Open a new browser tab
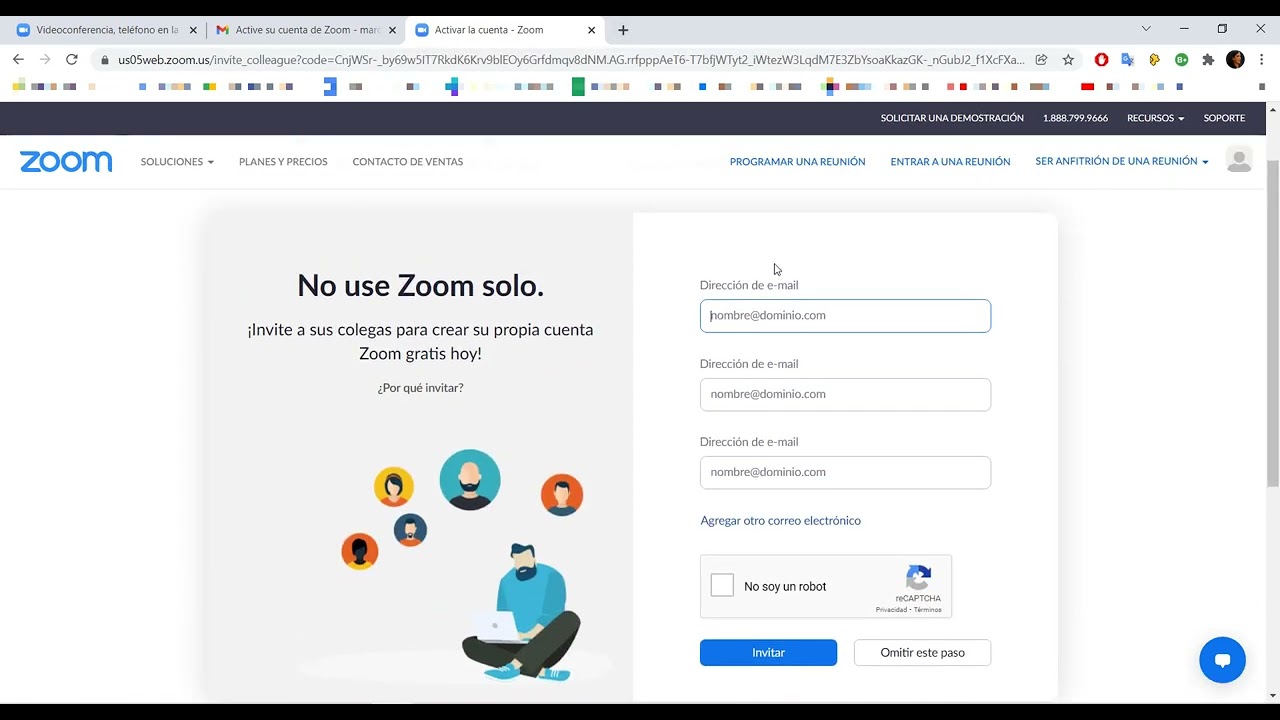Viewport: 1280px width, 720px height. (x=623, y=30)
